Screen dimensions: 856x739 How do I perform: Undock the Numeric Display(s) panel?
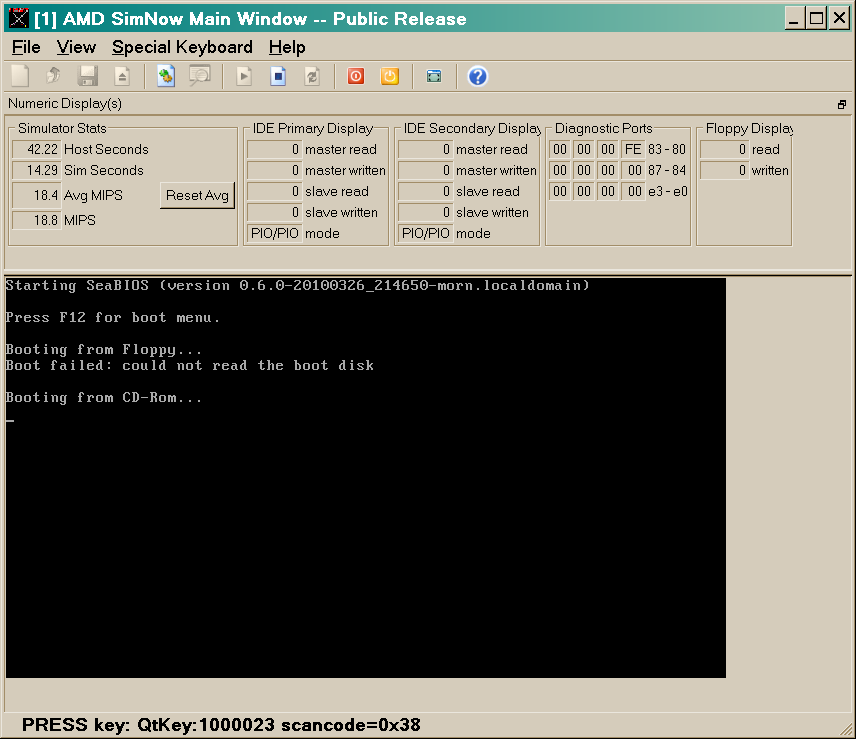pos(842,104)
